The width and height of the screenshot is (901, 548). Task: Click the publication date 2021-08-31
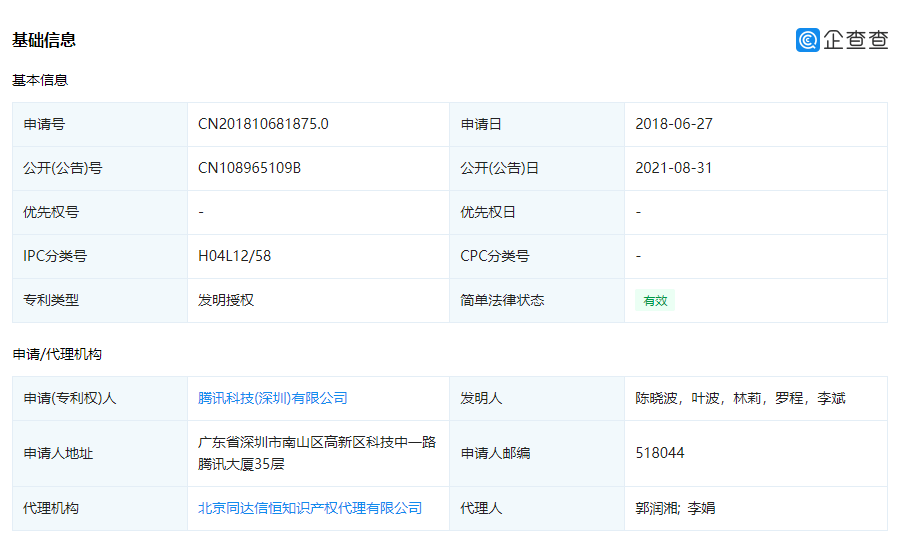click(x=674, y=168)
